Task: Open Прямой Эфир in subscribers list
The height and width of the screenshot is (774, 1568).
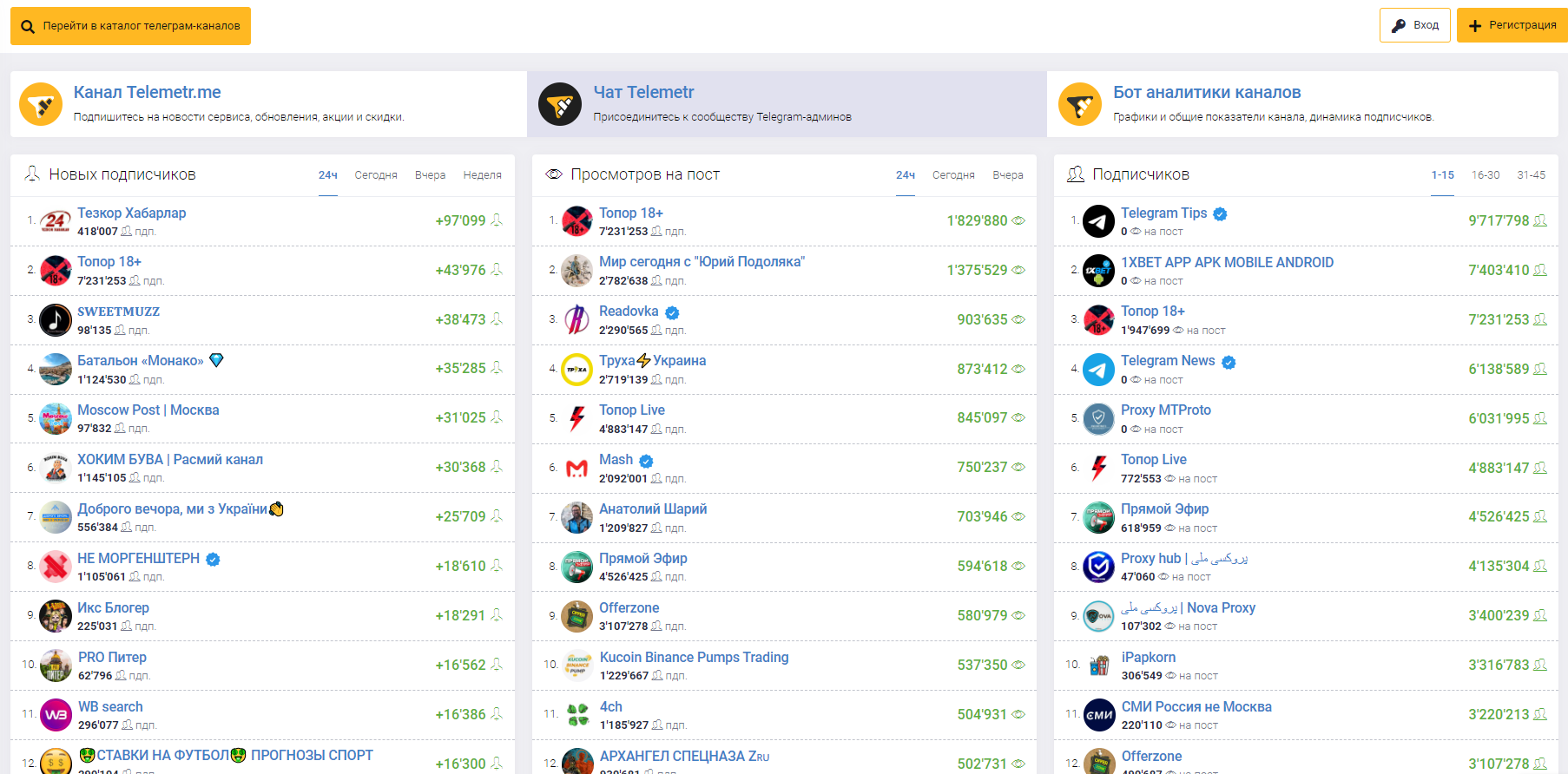Action: [1164, 509]
